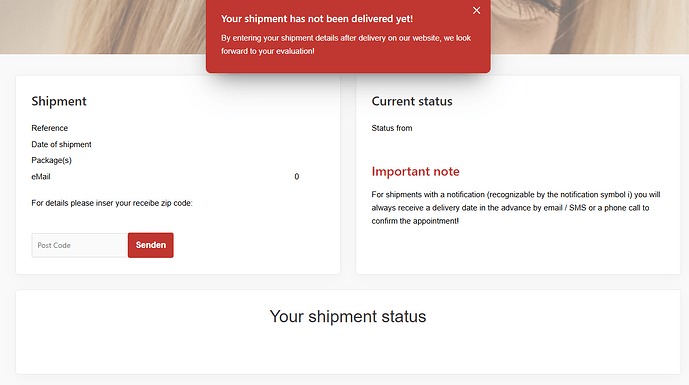Click the receive zip code instruction text

click(112, 203)
